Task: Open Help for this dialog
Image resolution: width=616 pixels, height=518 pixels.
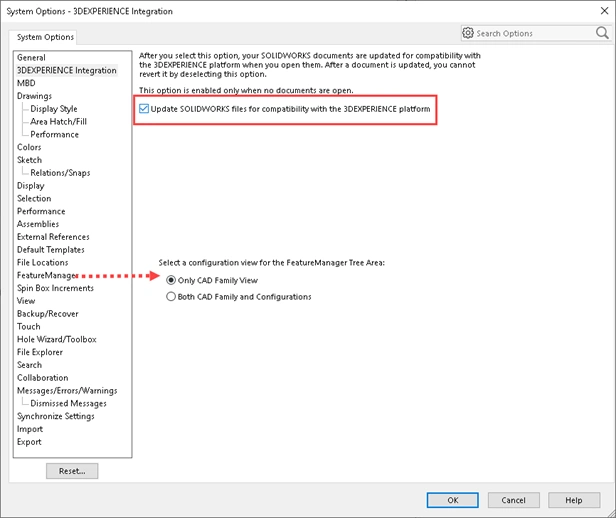Action: pyautogui.click(x=574, y=500)
